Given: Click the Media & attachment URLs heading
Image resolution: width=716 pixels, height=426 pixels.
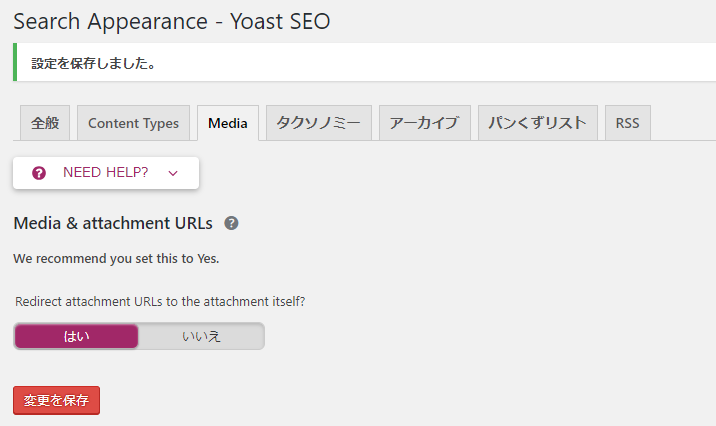Looking at the screenshot, I should coord(113,223).
